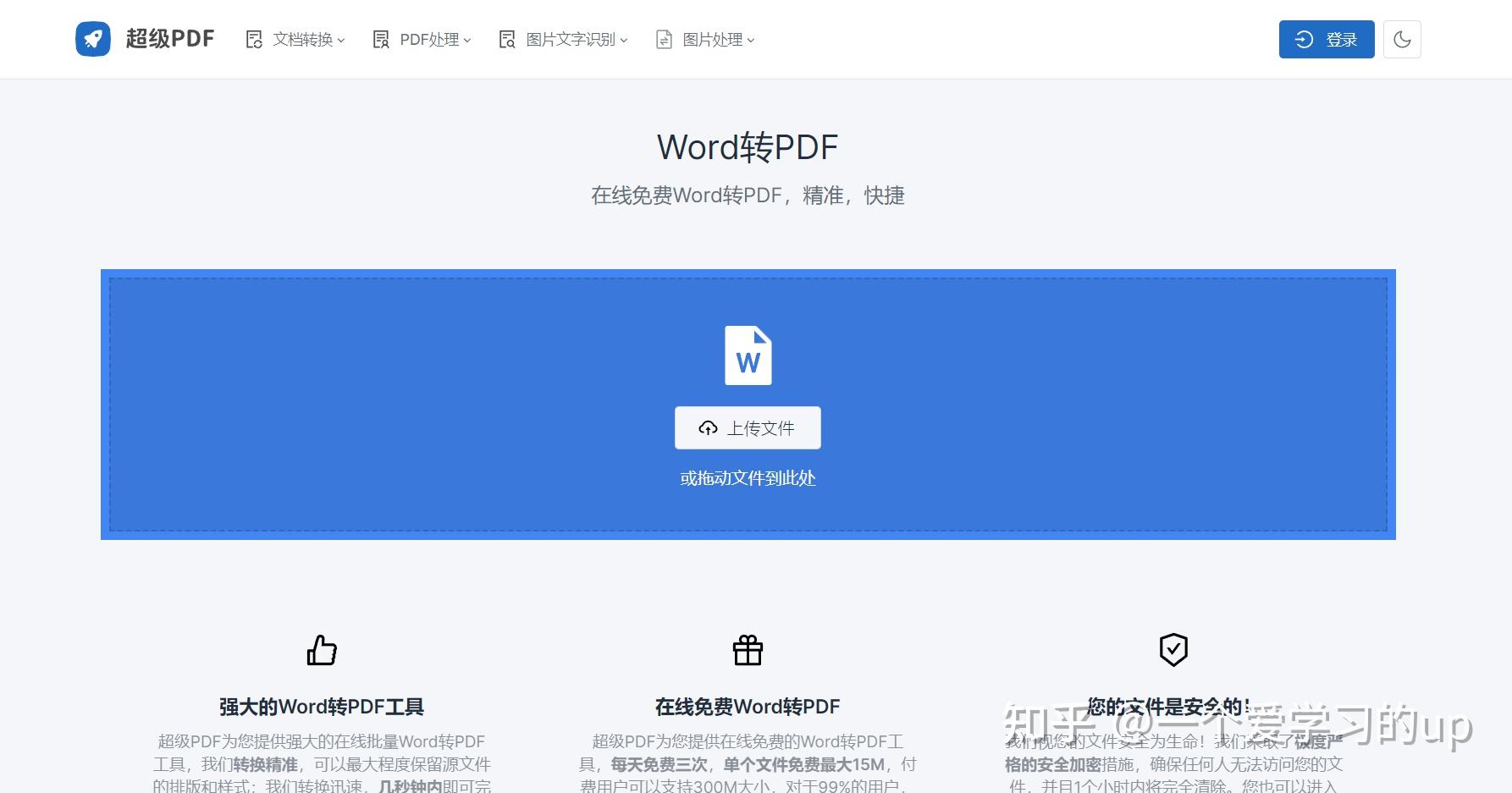Click the 图片文字识别 menu icon
The width and height of the screenshot is (1512, 793).
pos(507,40)
